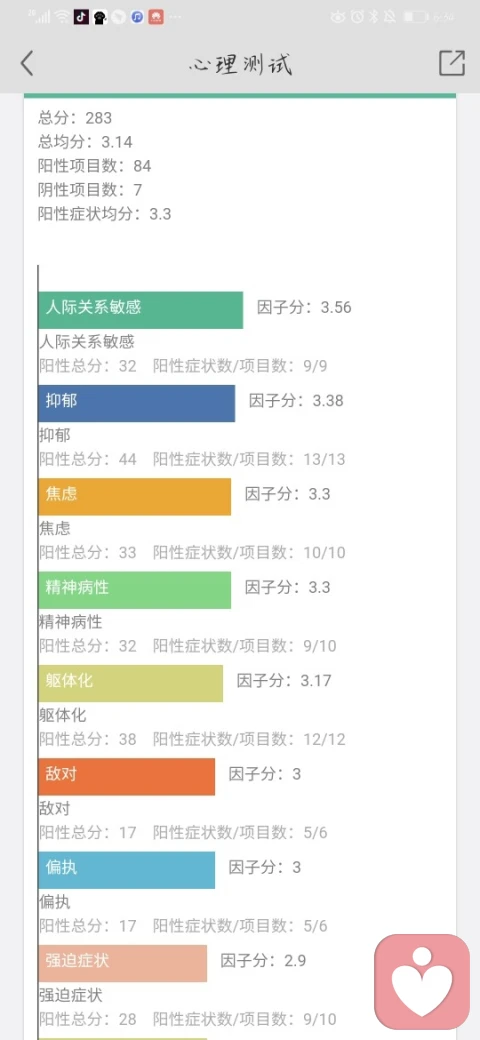Select the red-orange 敌对 bar

(x=127, y=777)
